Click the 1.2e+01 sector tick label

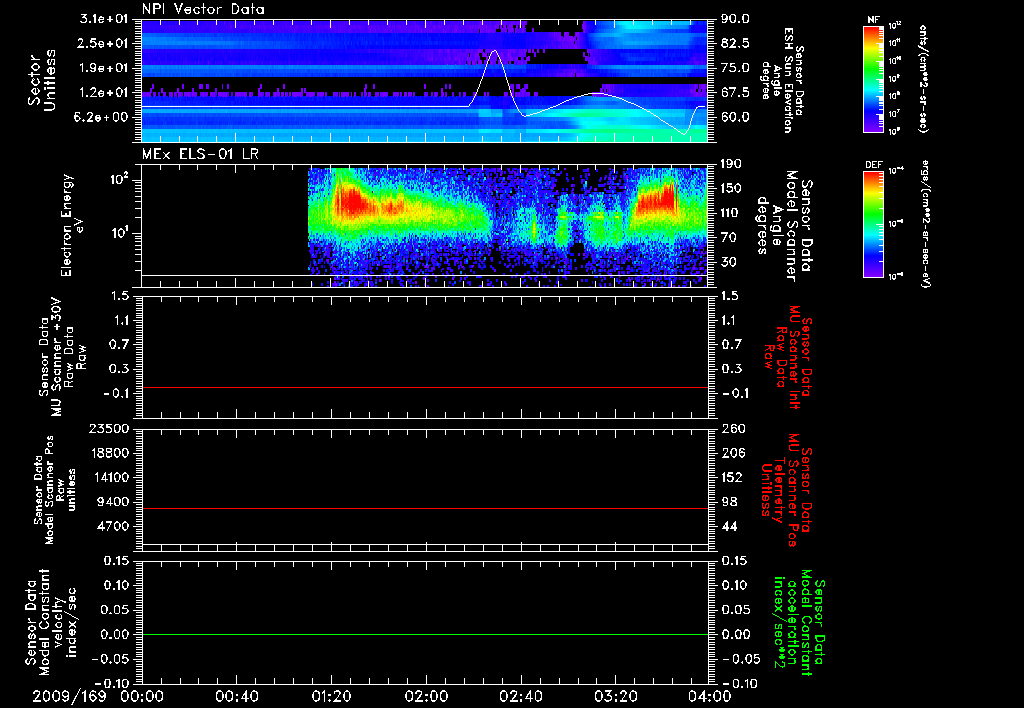105,92
